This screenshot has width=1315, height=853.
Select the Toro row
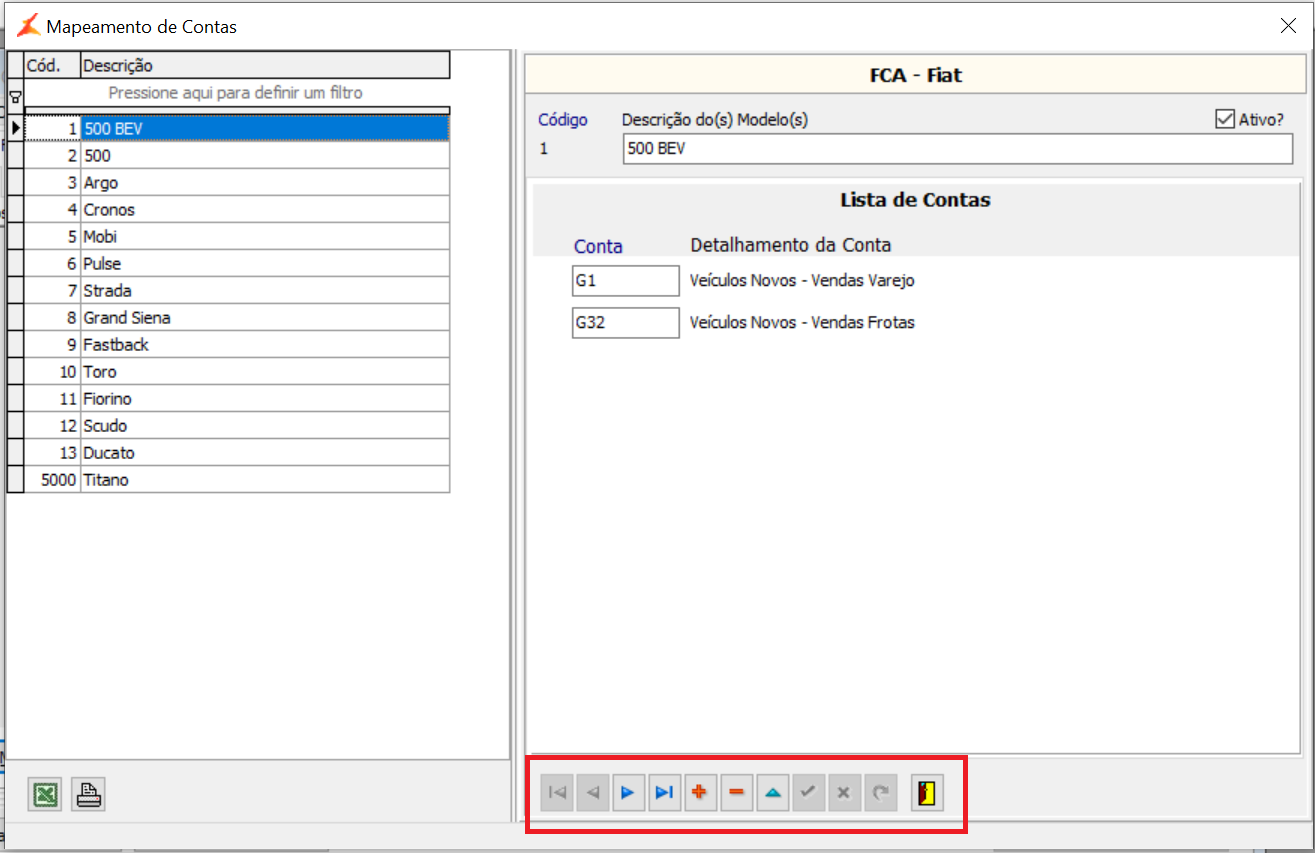coord(237,372)
